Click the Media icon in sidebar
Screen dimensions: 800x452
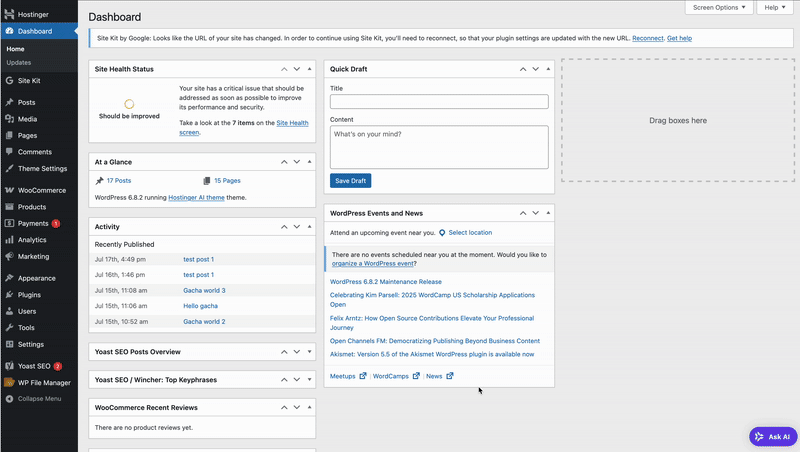click(9, 119)
